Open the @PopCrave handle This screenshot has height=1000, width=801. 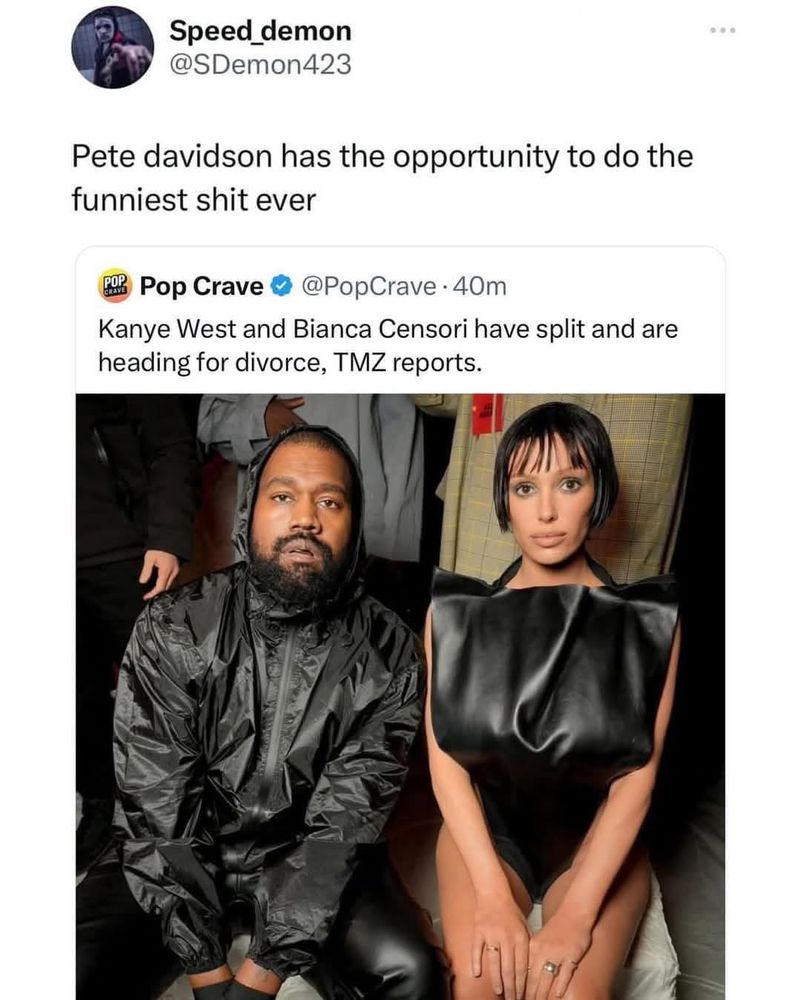click(x=368, y=286)
